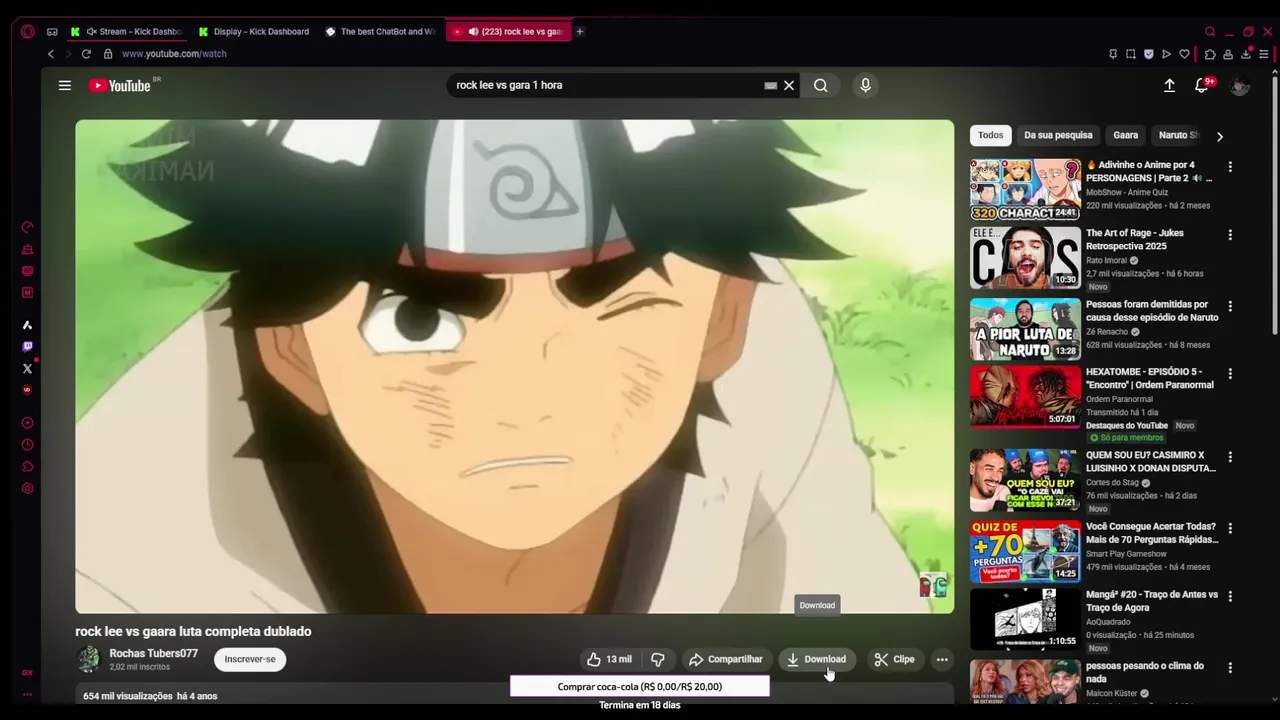Search tabs with the title bar magnifier
Image resolution: width=1280 pixels, height=720 pixels.
[1210, 31]
